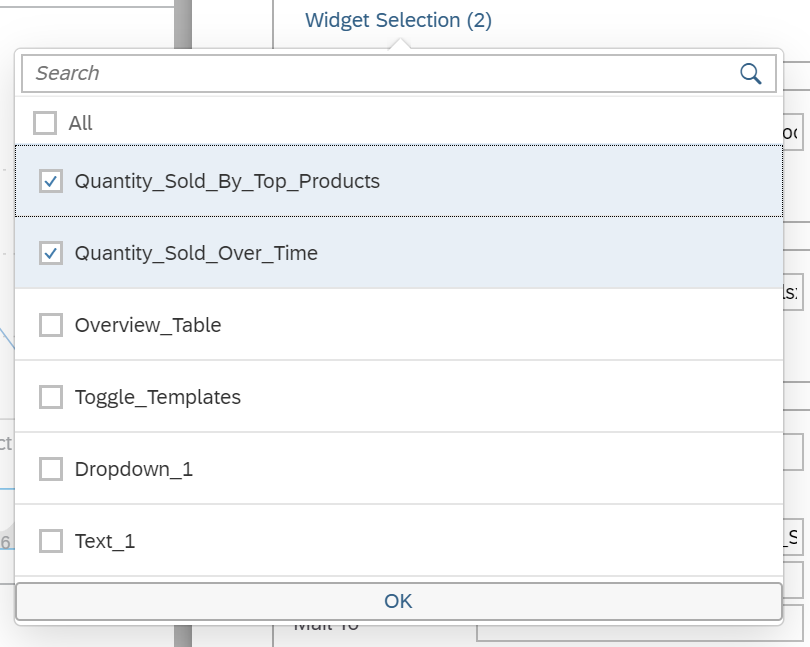Image resolution: width=810 pixels, height=647 pixels.
Task: Click the OK button
Action: (398, 601)
